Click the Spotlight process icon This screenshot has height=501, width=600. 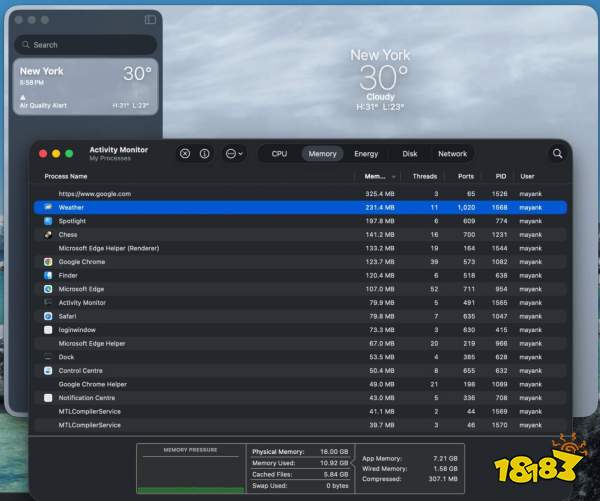point(48,221)
